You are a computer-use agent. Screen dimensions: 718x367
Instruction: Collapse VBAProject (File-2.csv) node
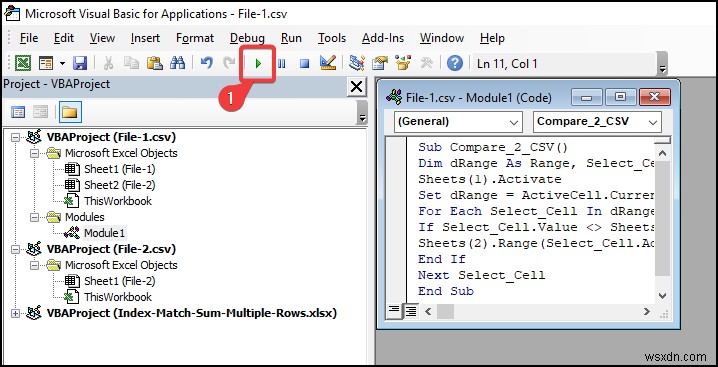click(x=16, y=249)
